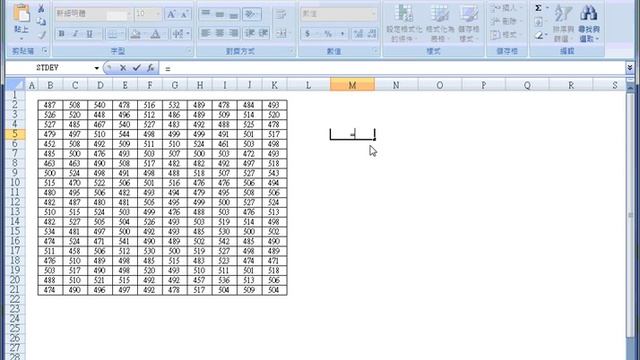
Task: Open the Sort and Filter menu
Action: tap(563, 23)
